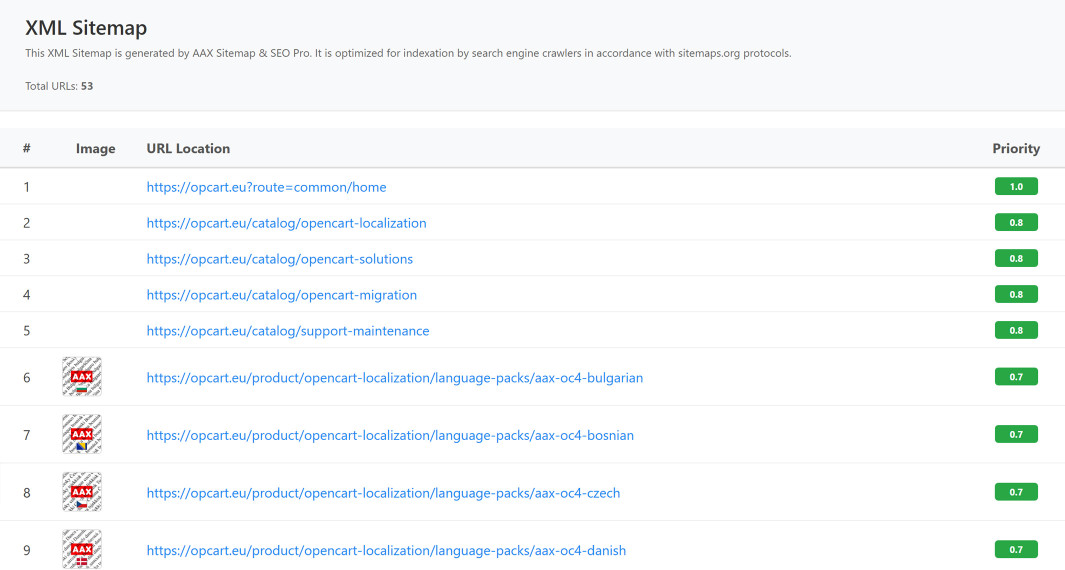Screen dimensions: 1065x570
Task: Open the common/home URL link
Action: pyautogui.click(x=266, y=187)
